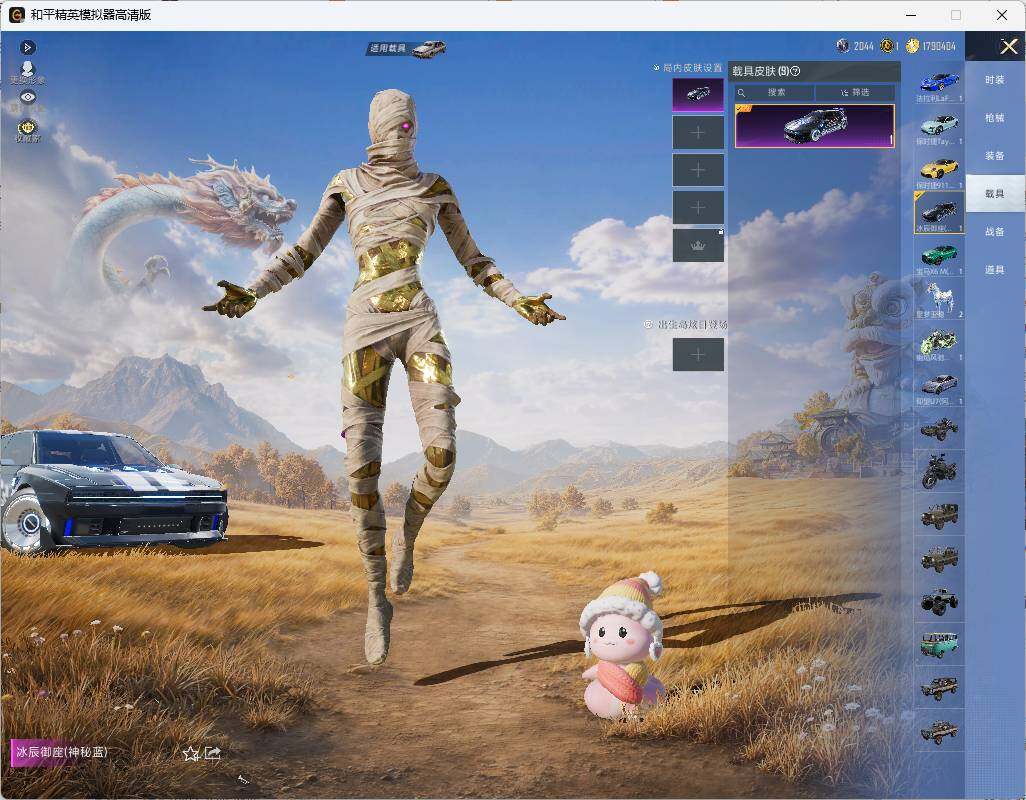Screen dimensions: 1026x800
Task: Switch to the 枪械 tab
Action: pyautogui.click(x=995, y=118)
